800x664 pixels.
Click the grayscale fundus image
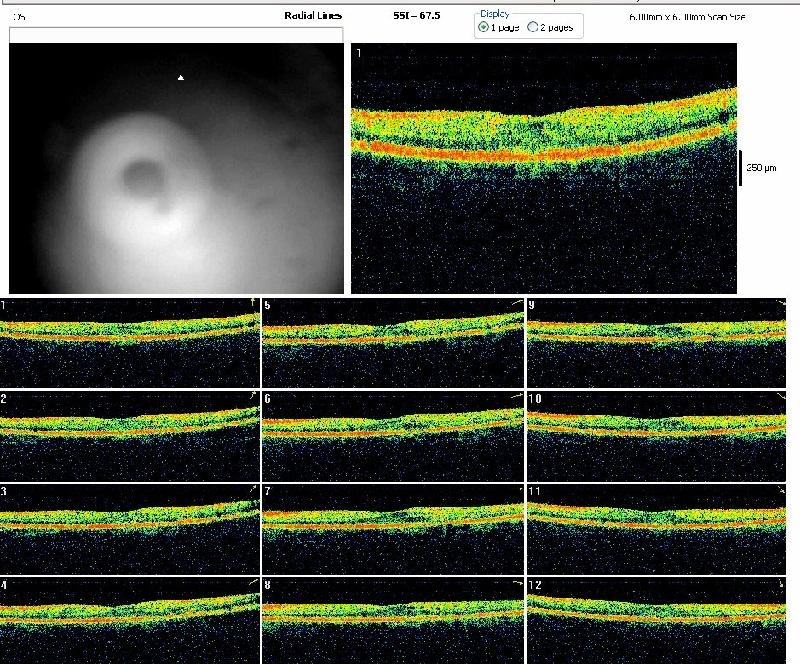click(x=176, y=169)
